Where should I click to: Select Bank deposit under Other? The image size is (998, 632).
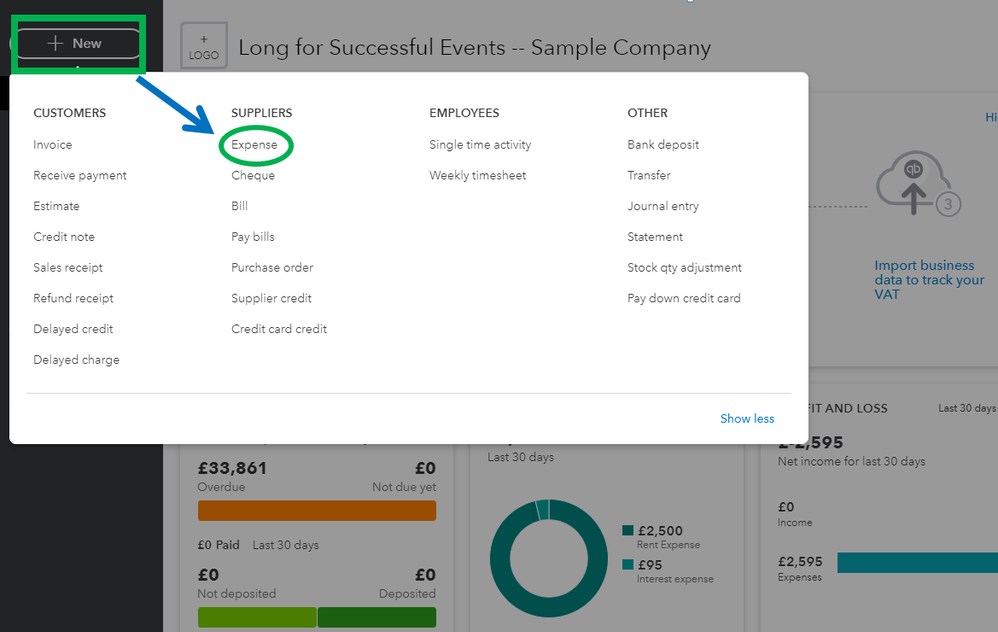point(663,145)
